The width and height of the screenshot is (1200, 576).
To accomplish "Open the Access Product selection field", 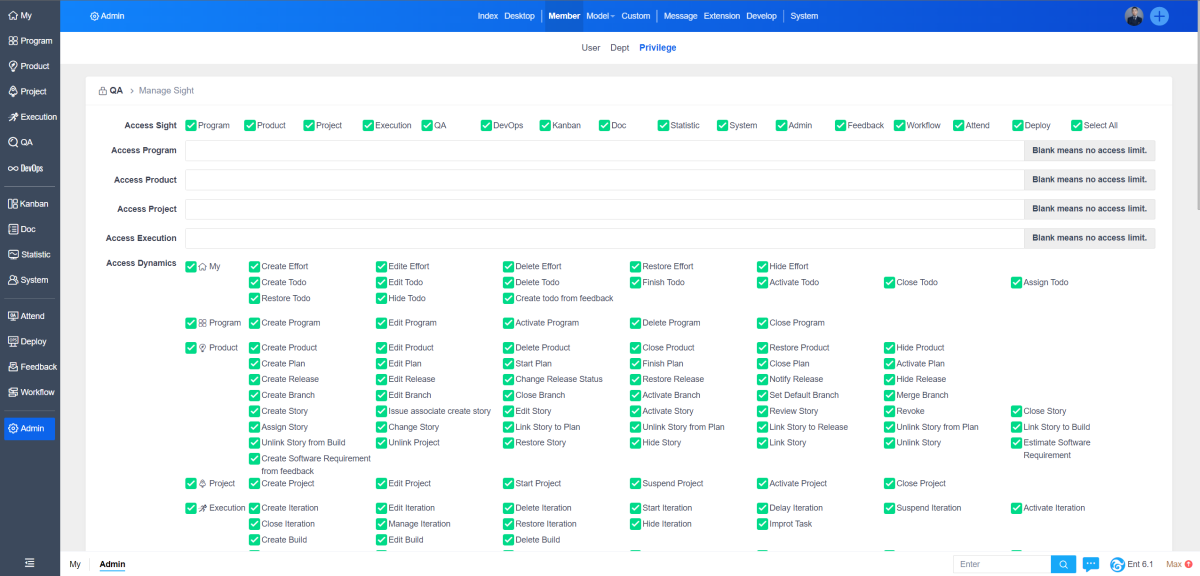I will pyautogui.click(x=604, y=180).
